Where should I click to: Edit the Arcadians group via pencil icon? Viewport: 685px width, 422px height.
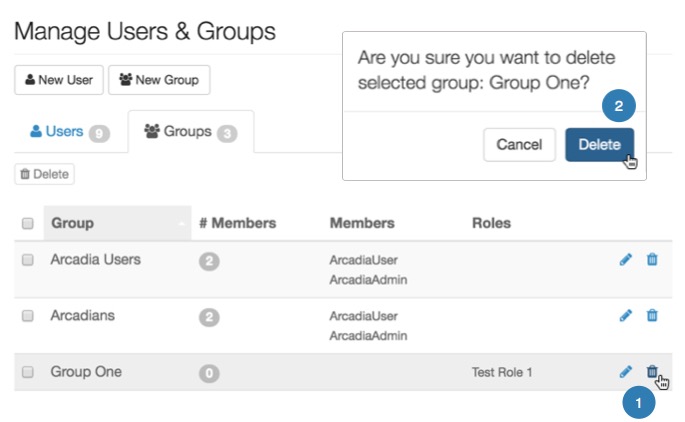pyautogui.click(x=626, y=316)
